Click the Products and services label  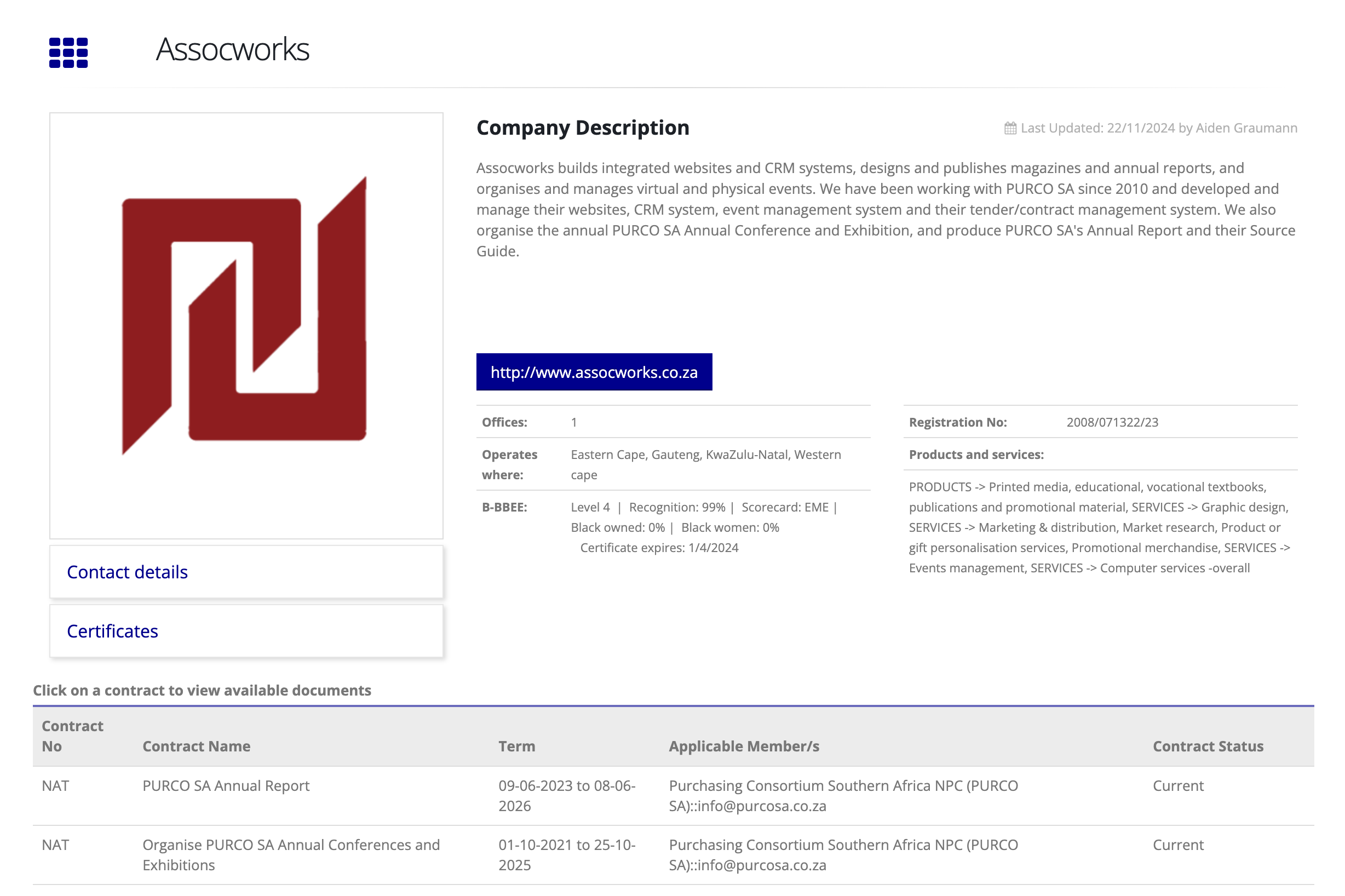[x=975, y=454]
